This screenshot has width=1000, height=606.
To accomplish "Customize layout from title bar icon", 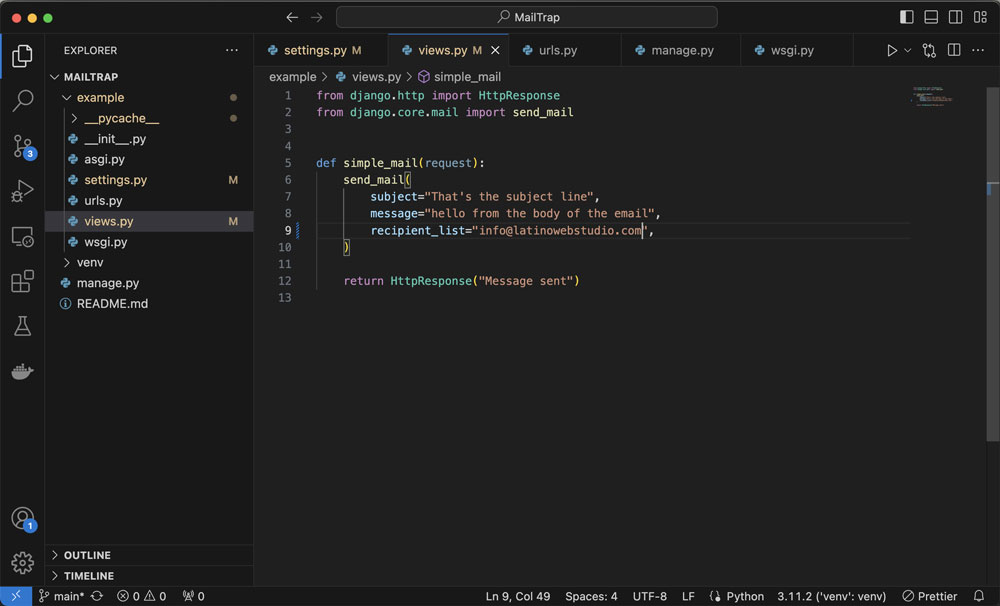I will tap(980, 17).
